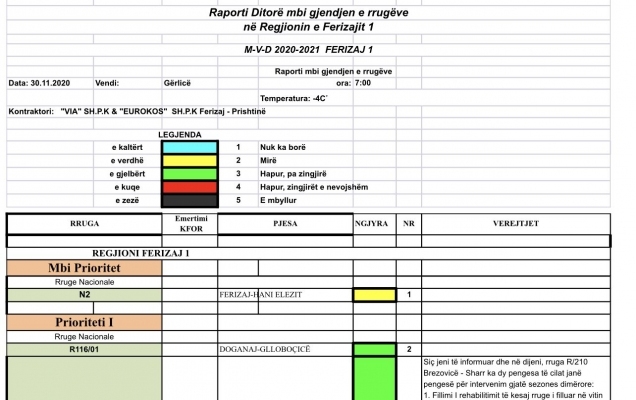Click the 'Temperatura: -4C' cell
Screen dimensions: 636x400
(294, 99)
